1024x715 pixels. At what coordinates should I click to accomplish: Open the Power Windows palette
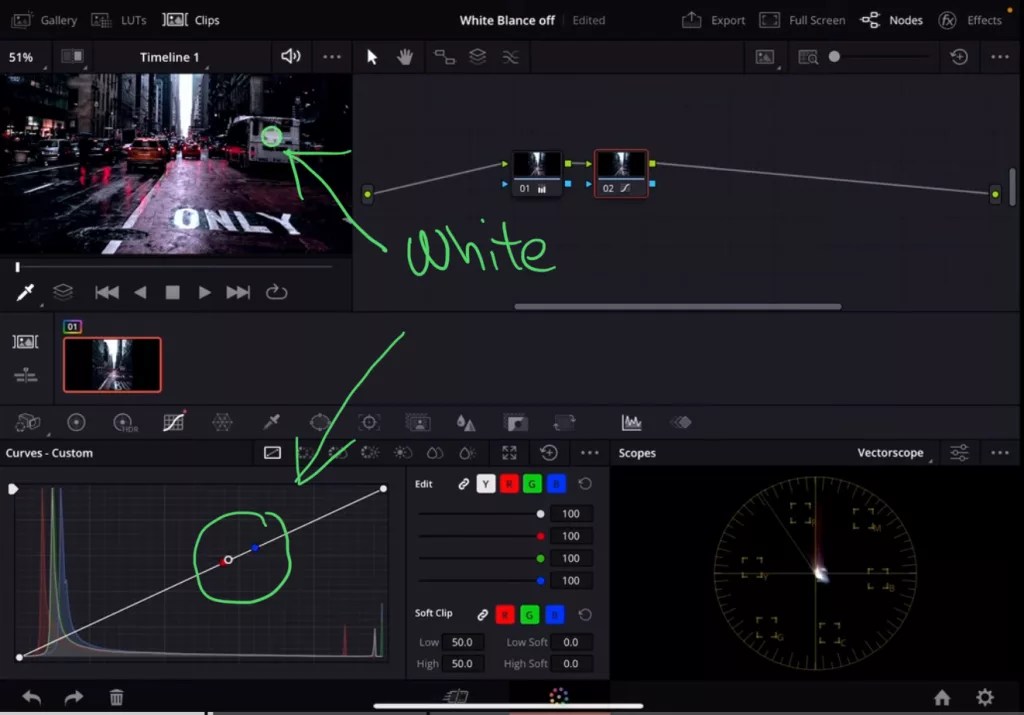[320, 422]
